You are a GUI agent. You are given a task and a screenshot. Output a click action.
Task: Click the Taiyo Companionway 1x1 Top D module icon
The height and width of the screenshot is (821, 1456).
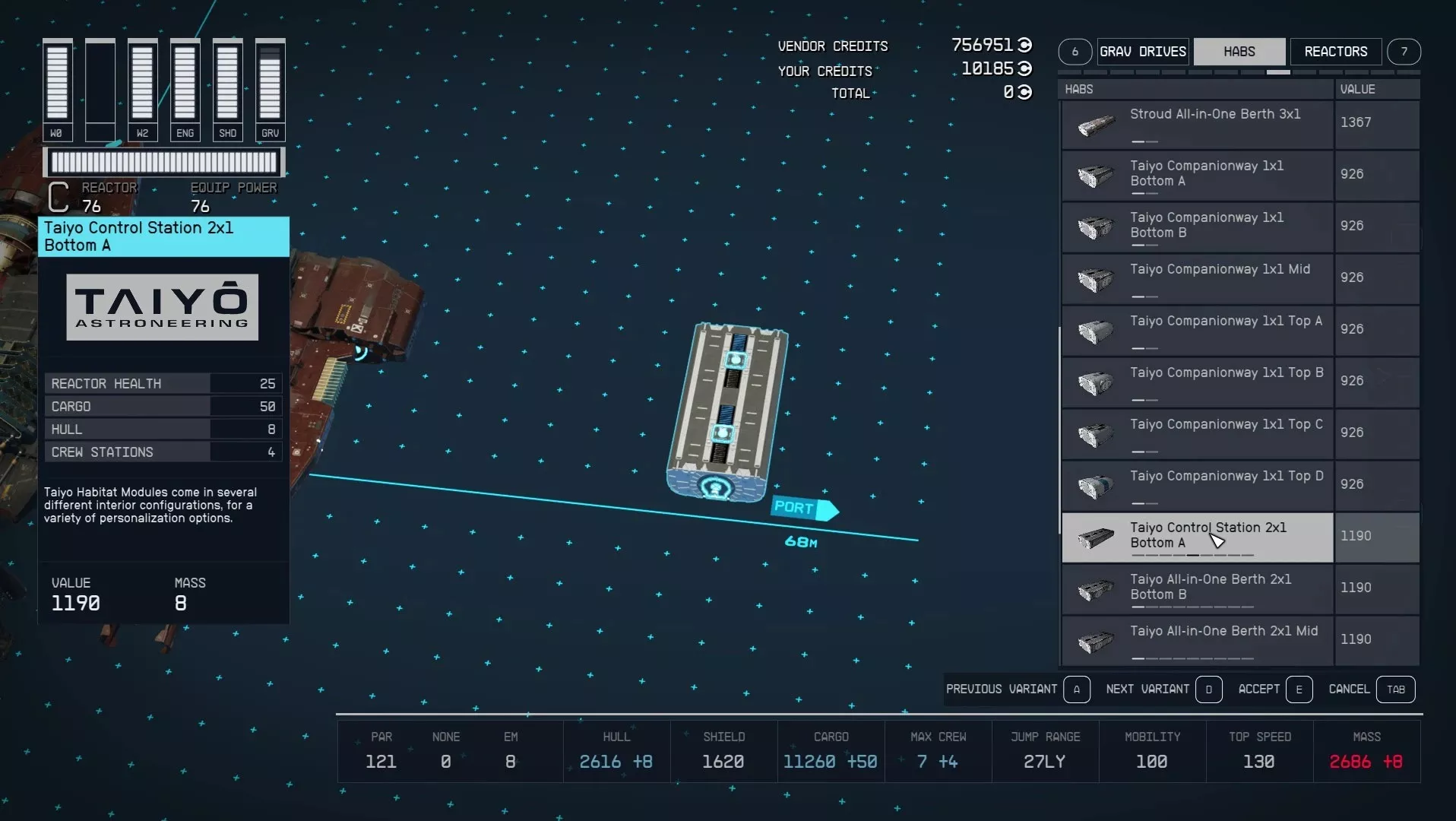[x=1096, y=487]
